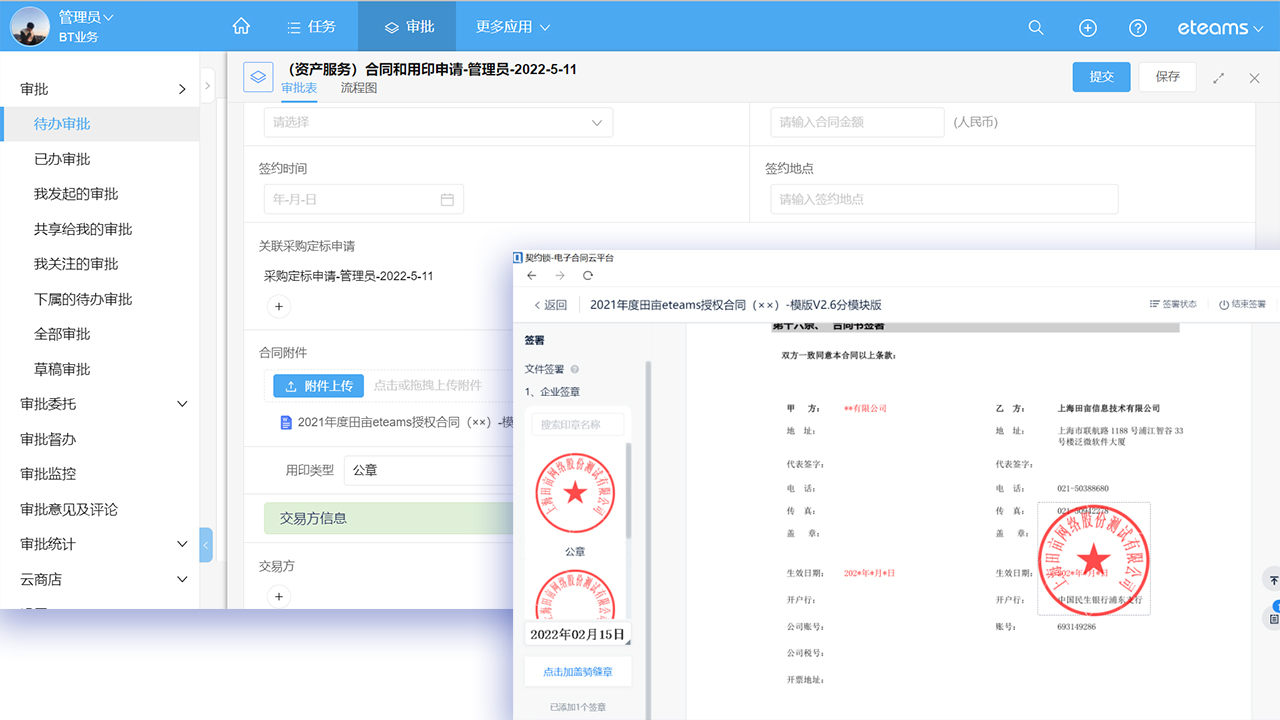Click the scroll-to-top icon on document edge
Image resolution: width=1280 pixels, height=720 pixels.
coord(1273,579)
